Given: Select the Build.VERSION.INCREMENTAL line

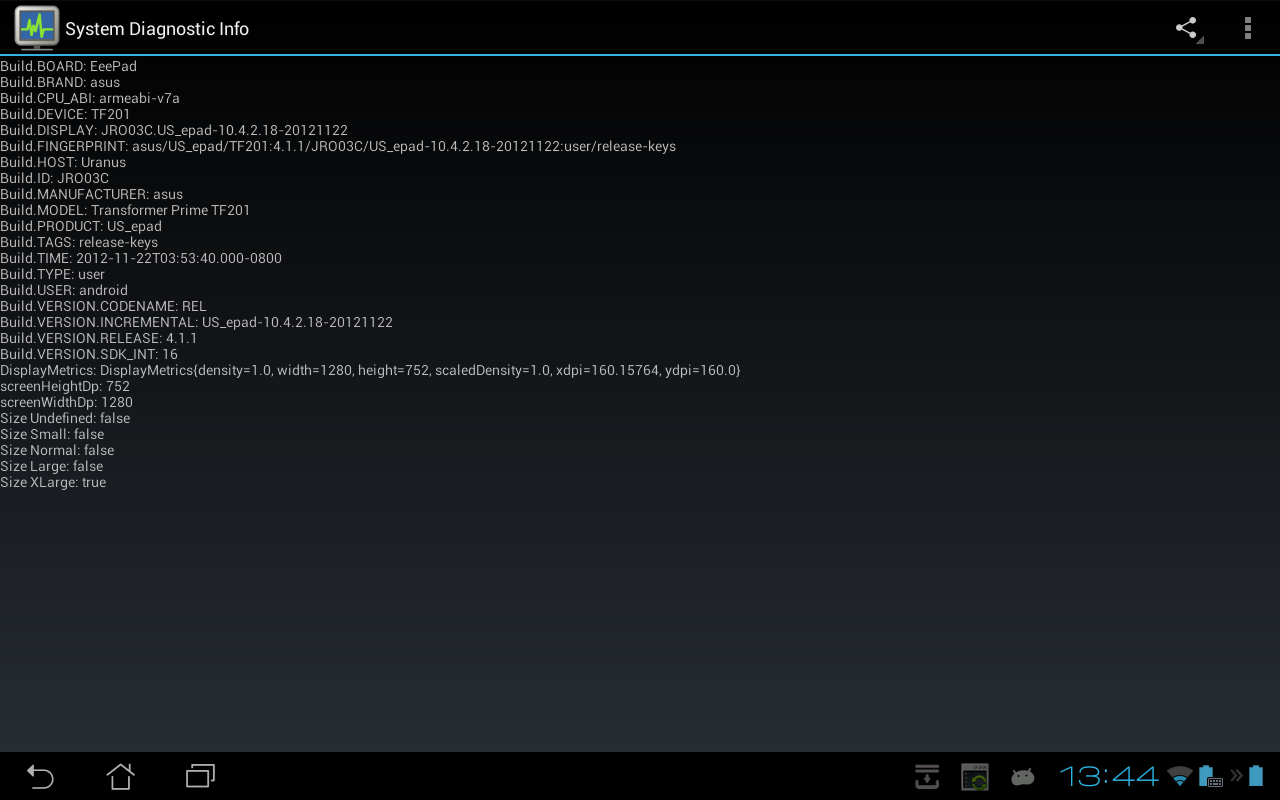Looking at the screenshot, I should click(196, 322).
